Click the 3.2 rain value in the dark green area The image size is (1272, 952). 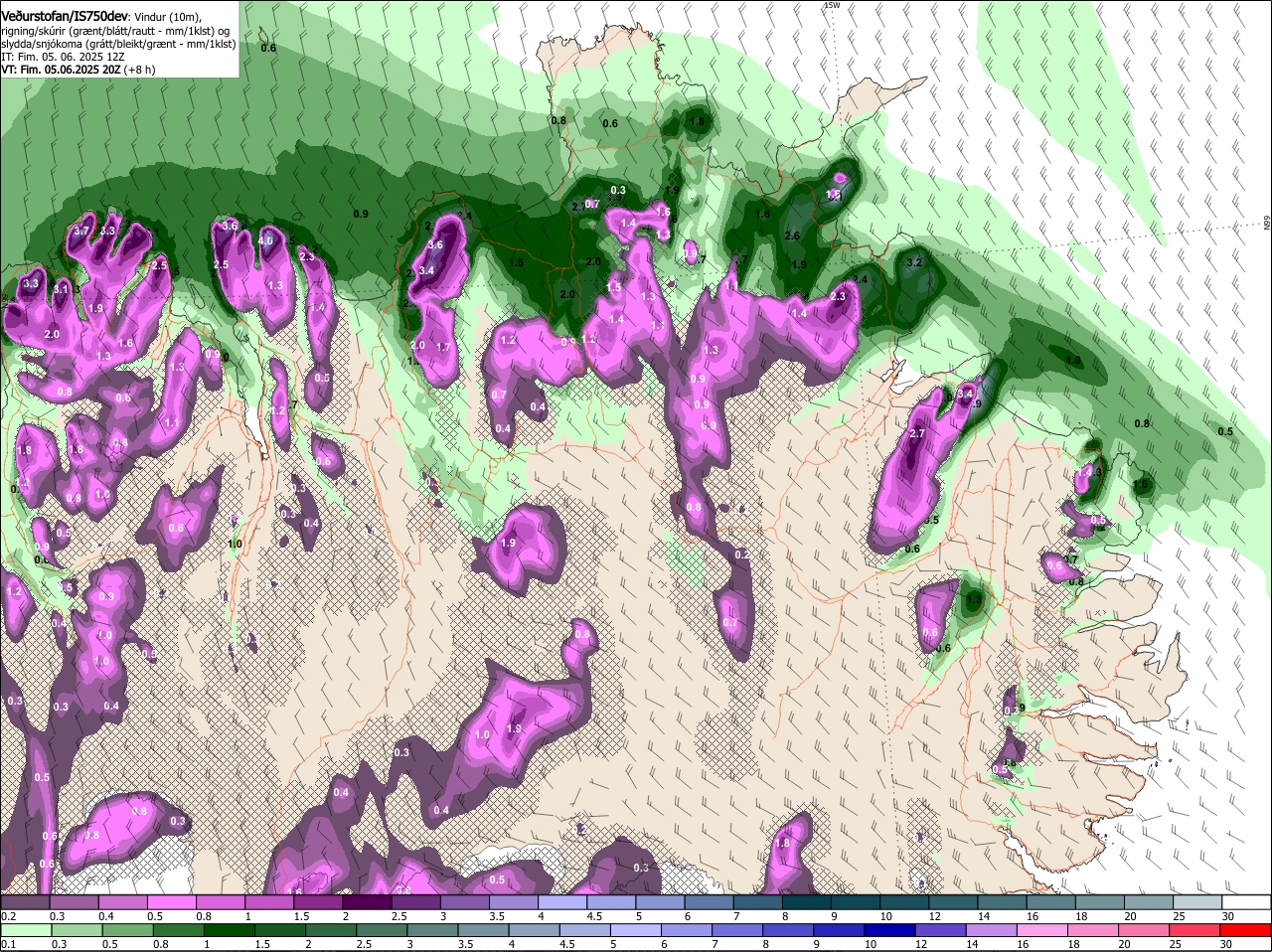coord(915,262)
